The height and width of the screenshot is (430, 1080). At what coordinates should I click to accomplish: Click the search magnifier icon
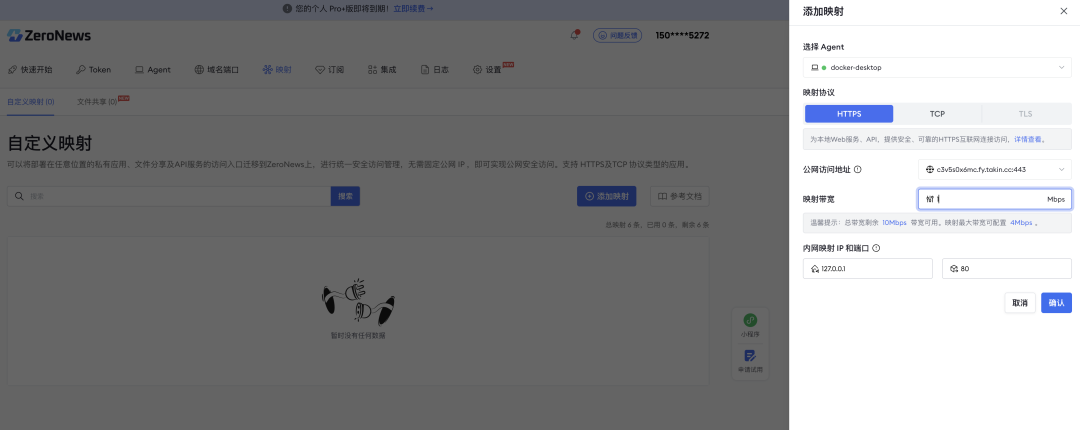[19, 196]
